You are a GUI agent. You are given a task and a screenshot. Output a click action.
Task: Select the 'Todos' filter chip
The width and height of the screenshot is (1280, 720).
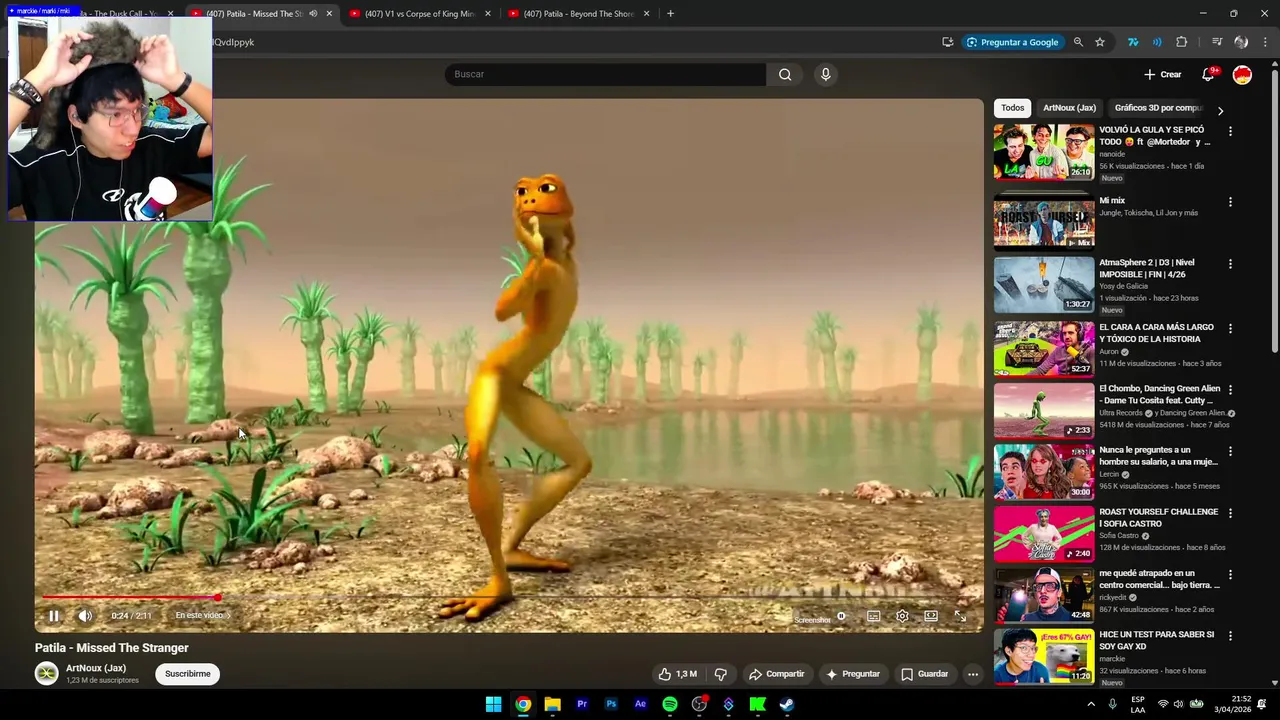pos(1013,108)
